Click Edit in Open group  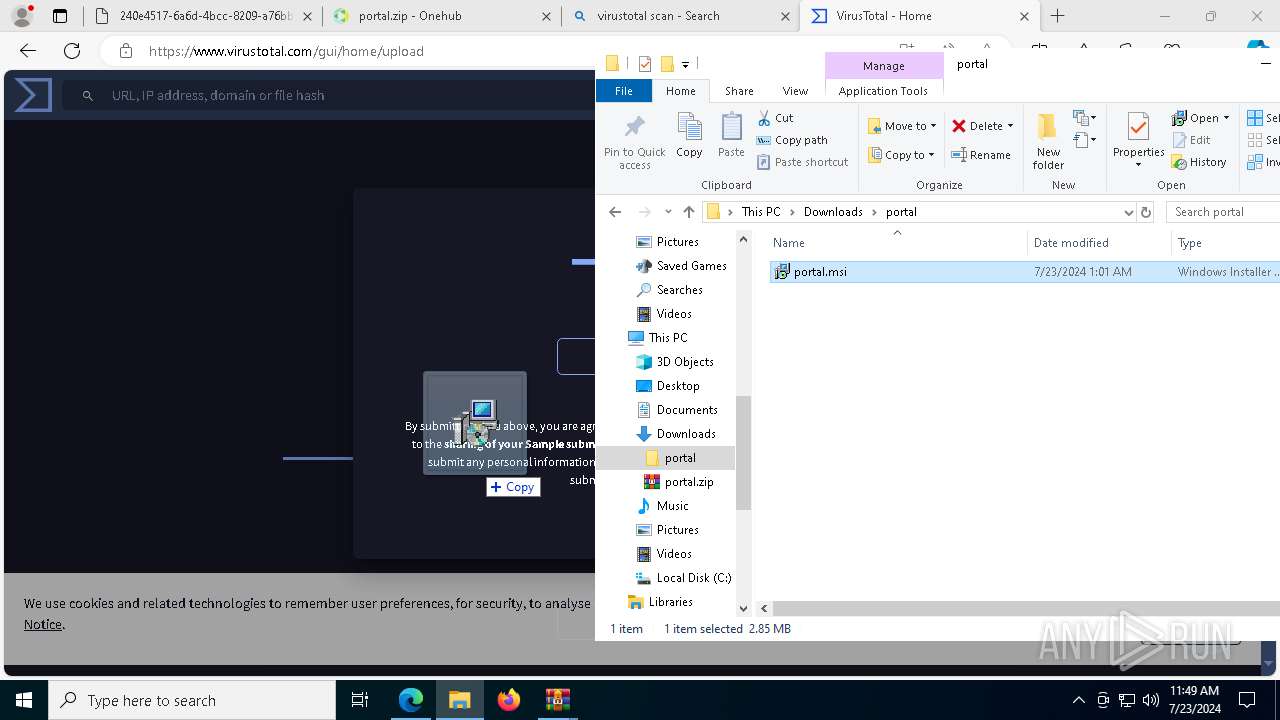click(x=1191, y=140)
